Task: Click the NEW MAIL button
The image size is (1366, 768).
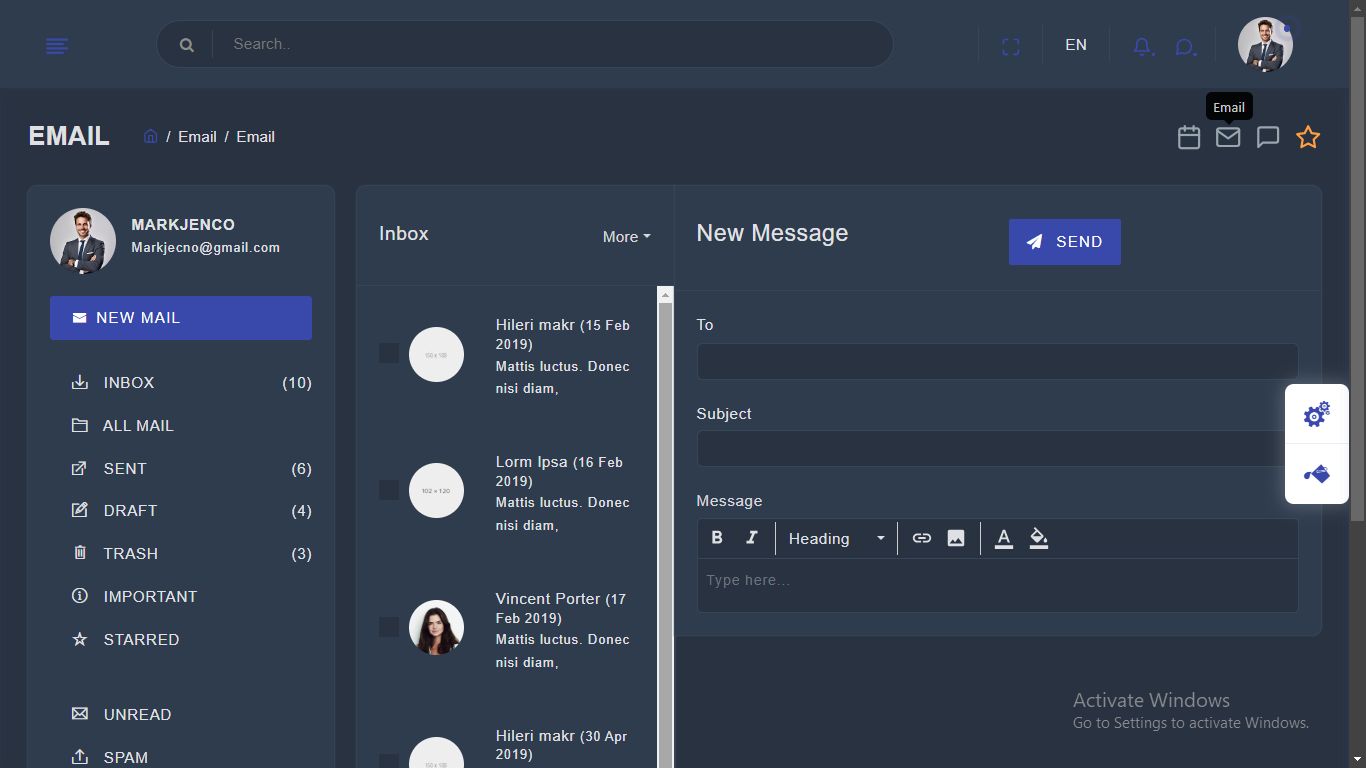Action: click(181, 318)
